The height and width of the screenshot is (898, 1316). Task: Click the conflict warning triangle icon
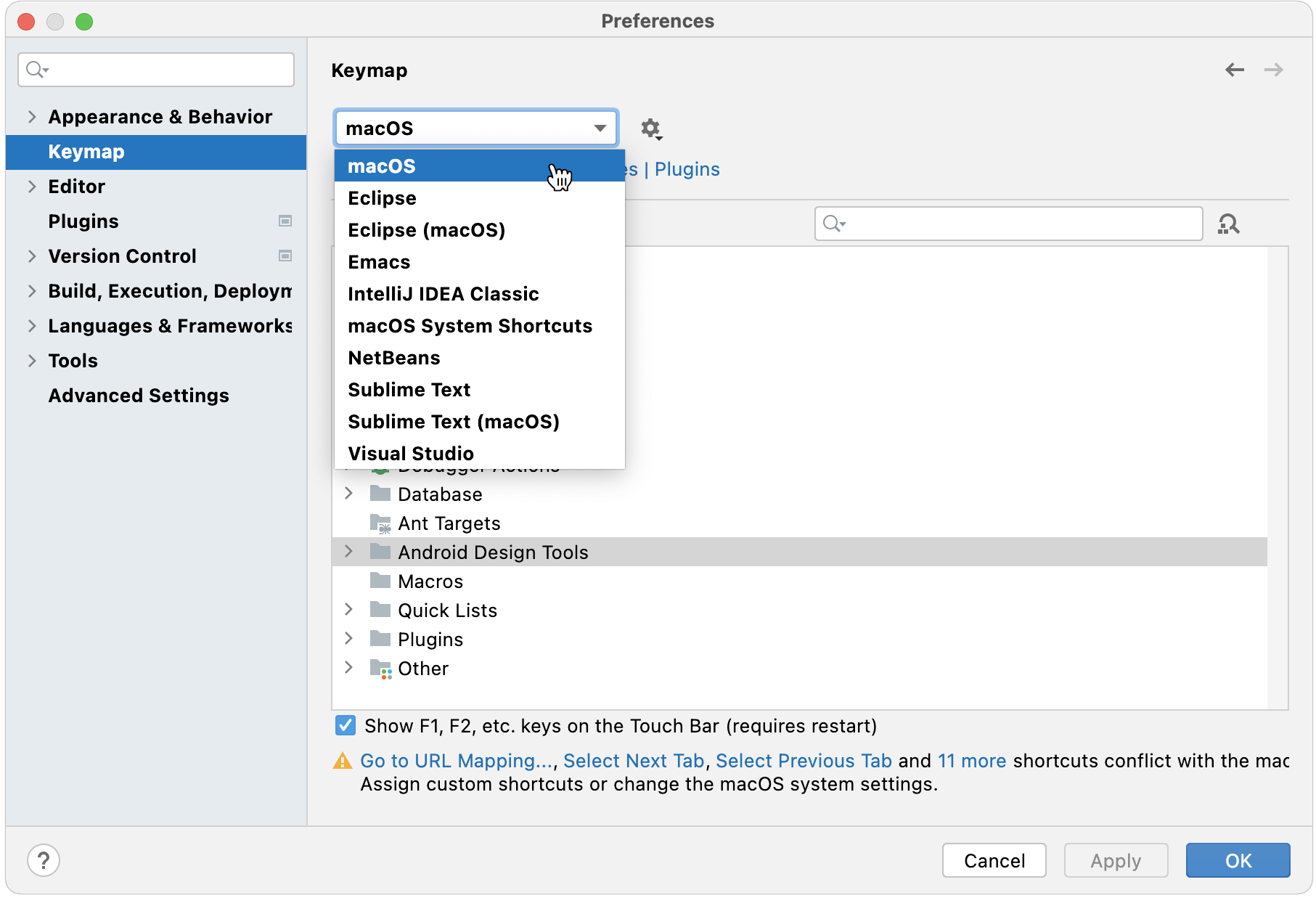pos(343,761)
